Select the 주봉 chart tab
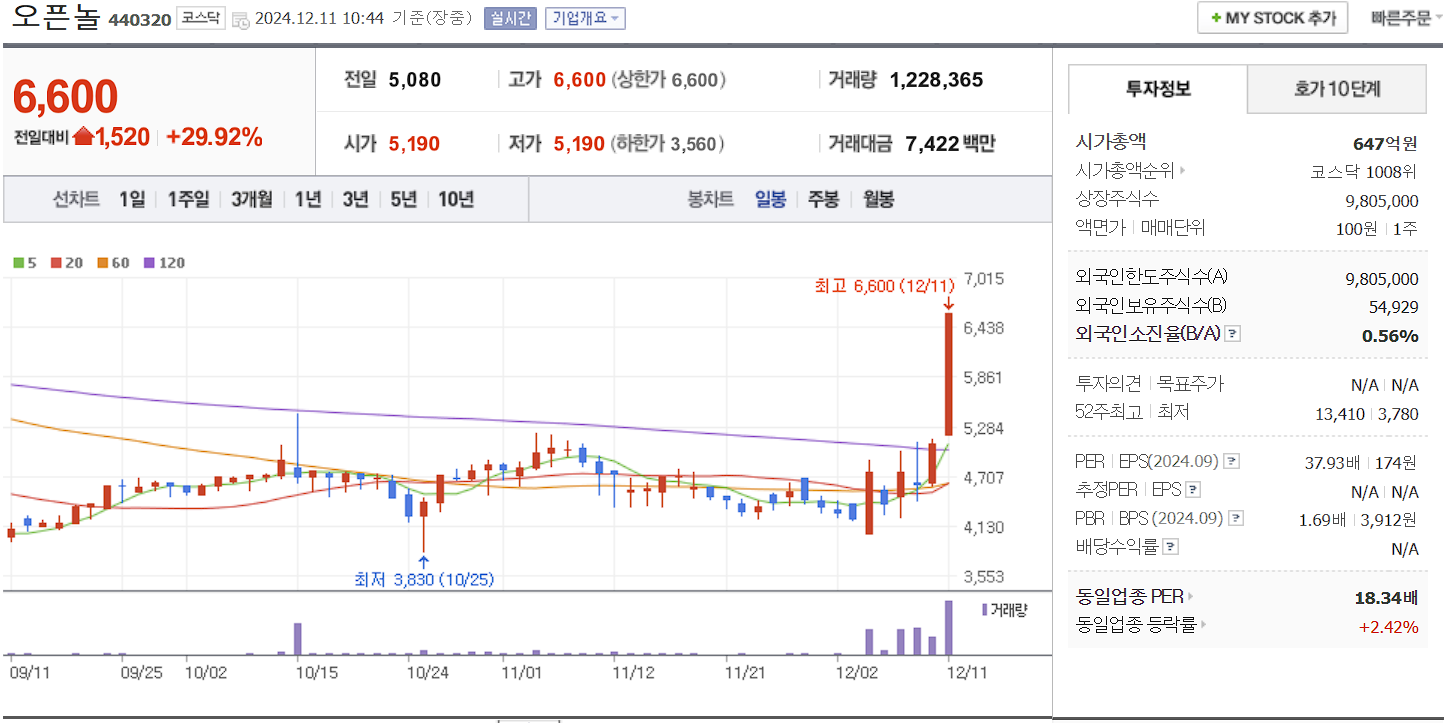This screenshot has height=723, width=1446. coord(822,199)
